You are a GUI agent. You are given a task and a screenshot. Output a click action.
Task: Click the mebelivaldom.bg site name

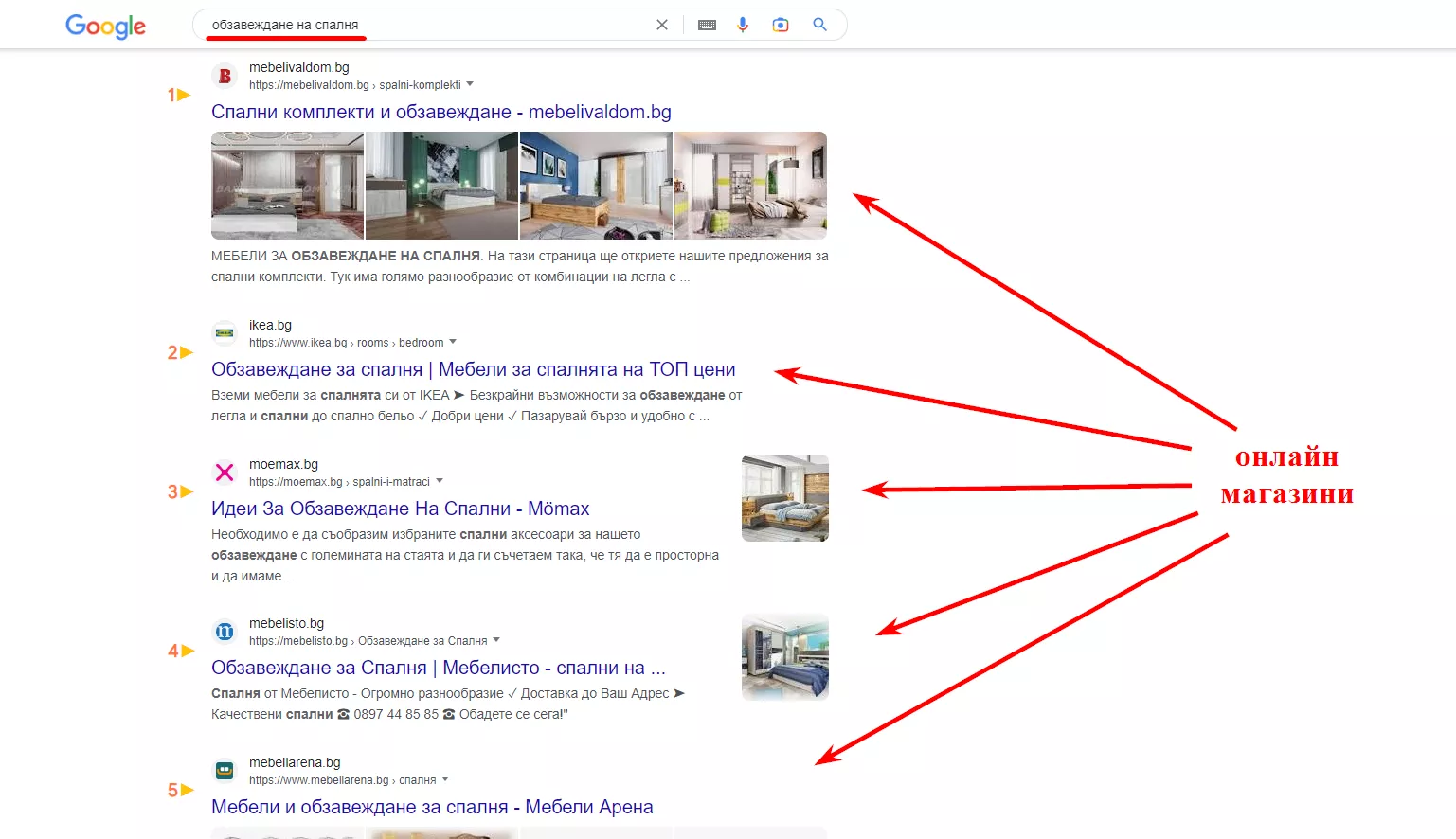coord(299,67)
